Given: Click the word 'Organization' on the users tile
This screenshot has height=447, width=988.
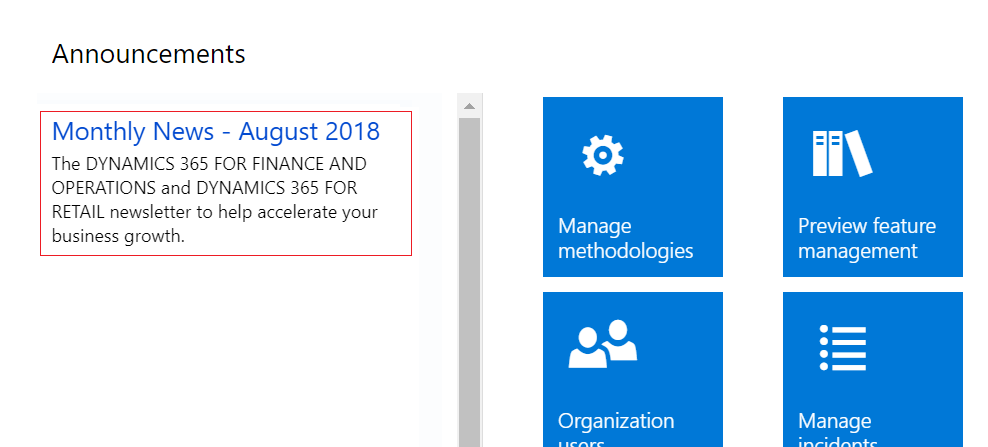Looking at the screenshot, I should [616, 421].
